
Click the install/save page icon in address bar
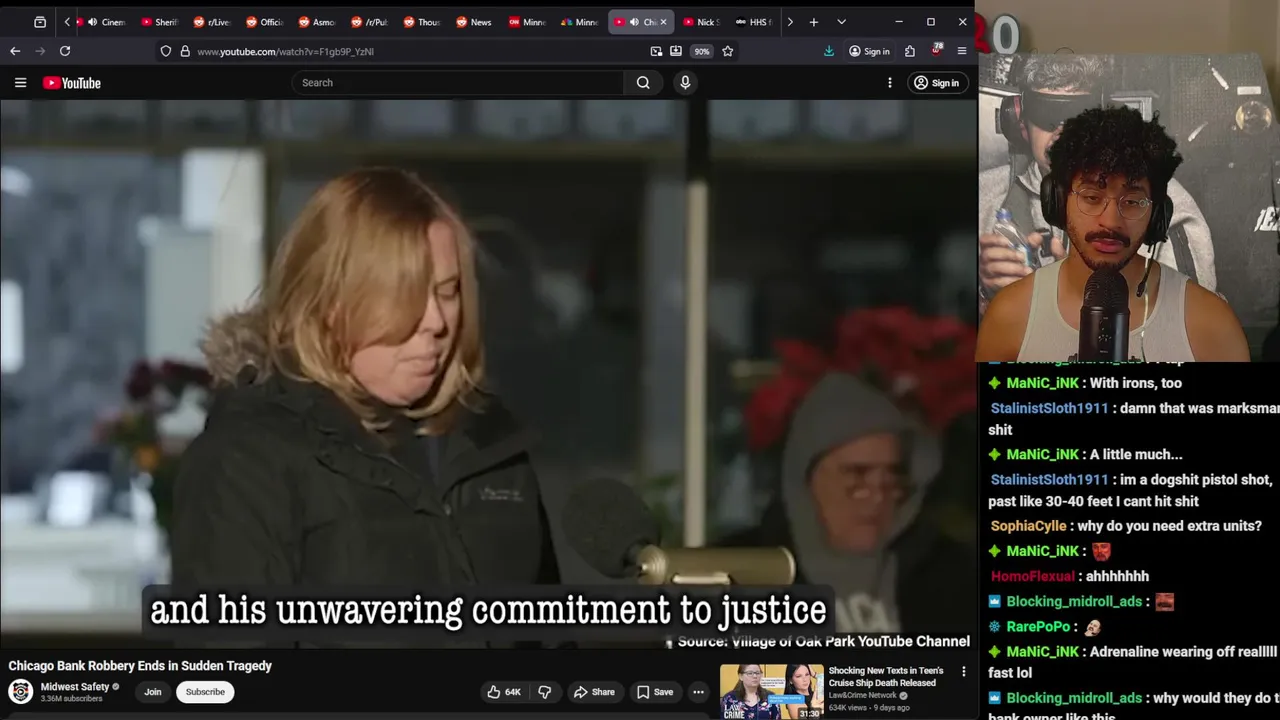tap(676, 51)
